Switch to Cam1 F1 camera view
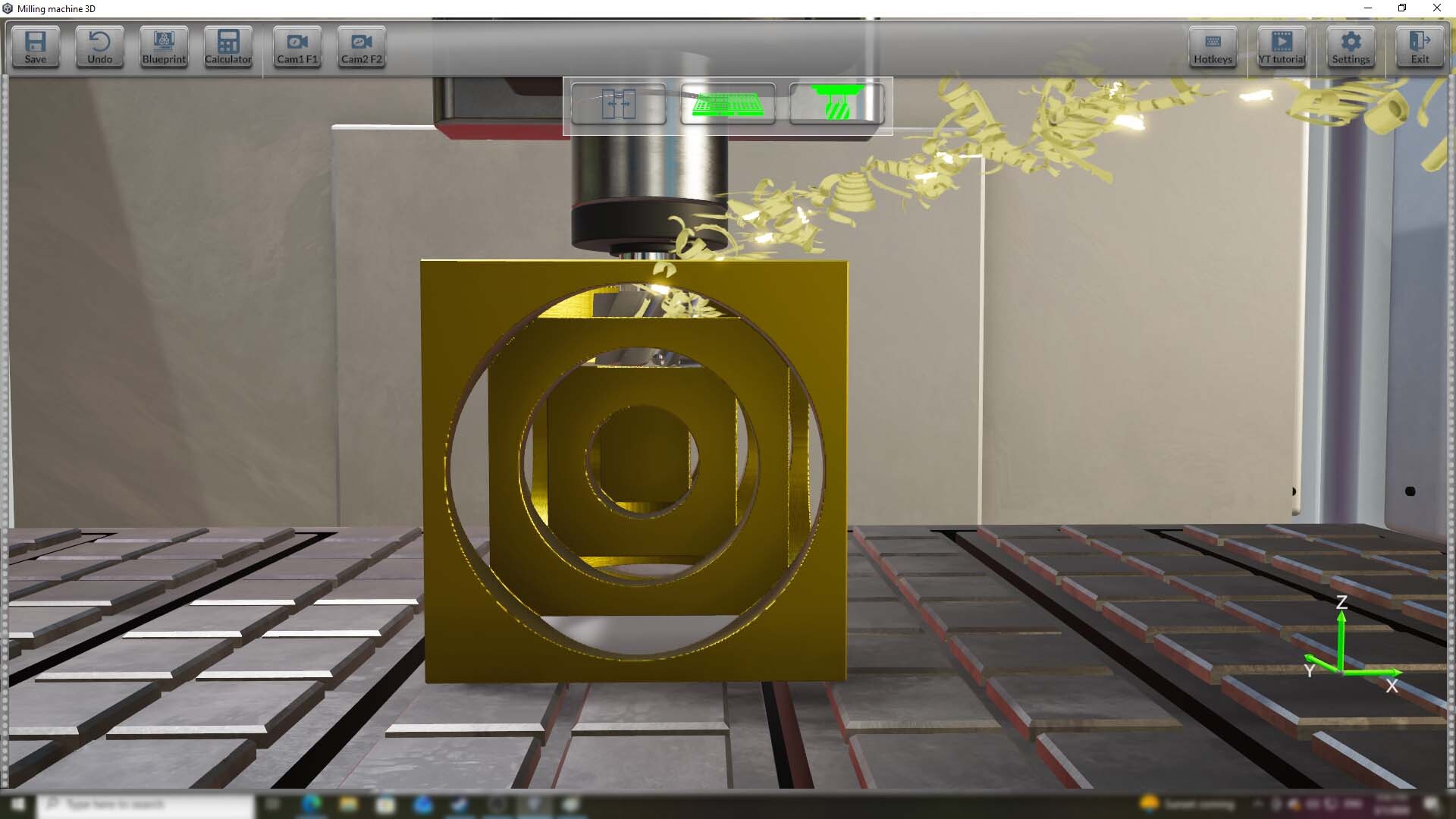The width and height of the screenshot is (1456, 819). coord(297,47)
